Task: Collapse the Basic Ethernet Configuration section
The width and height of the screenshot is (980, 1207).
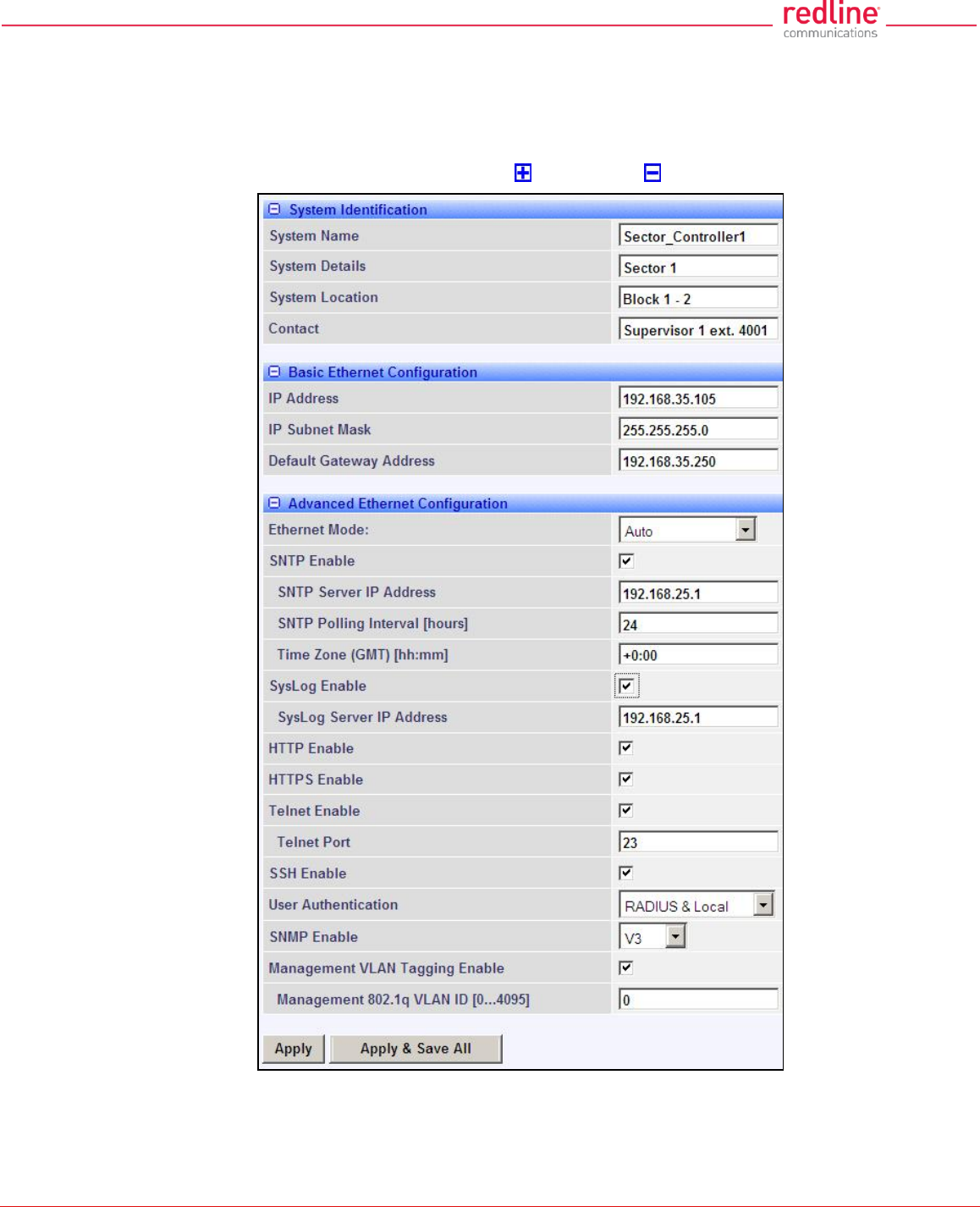Action: click(x=274, y=372)
